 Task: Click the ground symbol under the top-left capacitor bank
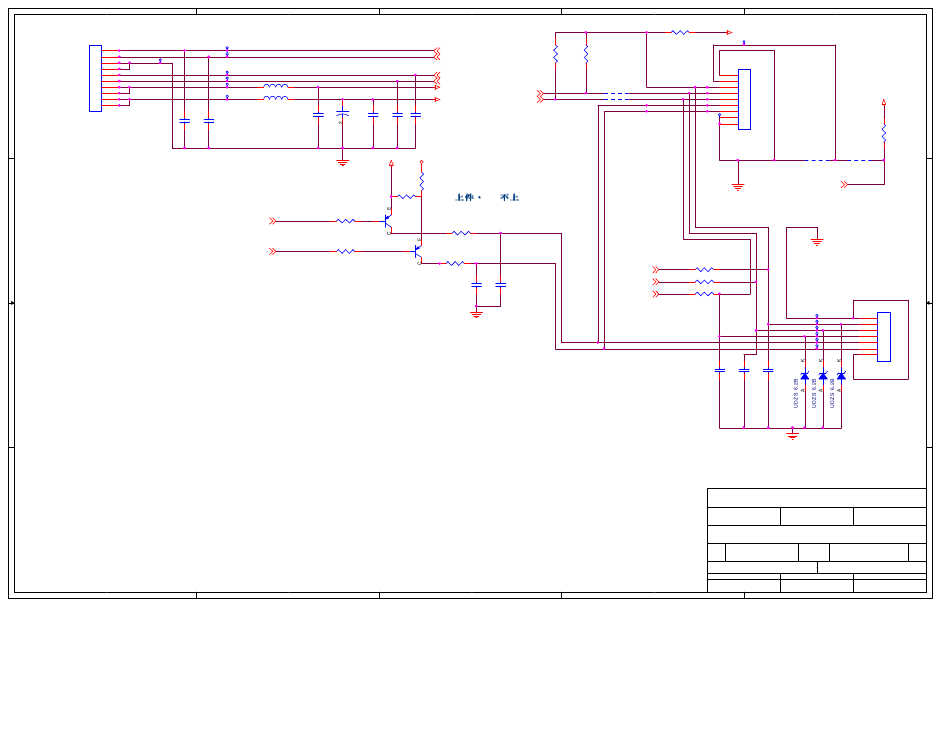pos(342,162)
